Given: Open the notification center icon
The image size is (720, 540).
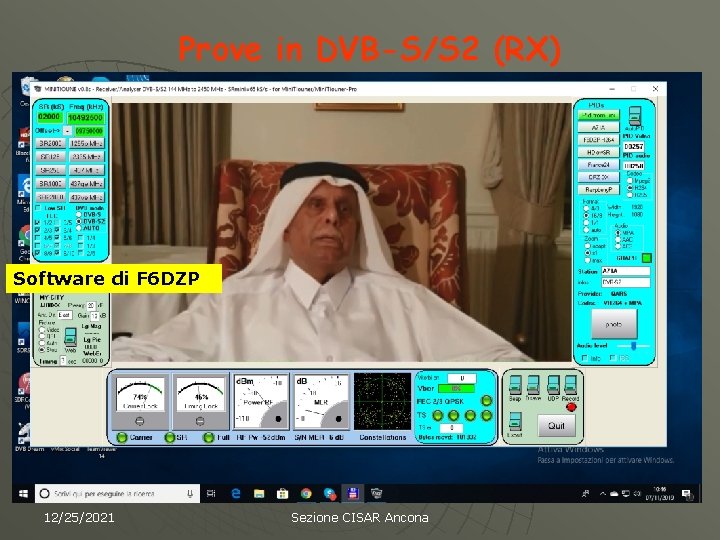Looking at the screenshot, I should [686, 494].
